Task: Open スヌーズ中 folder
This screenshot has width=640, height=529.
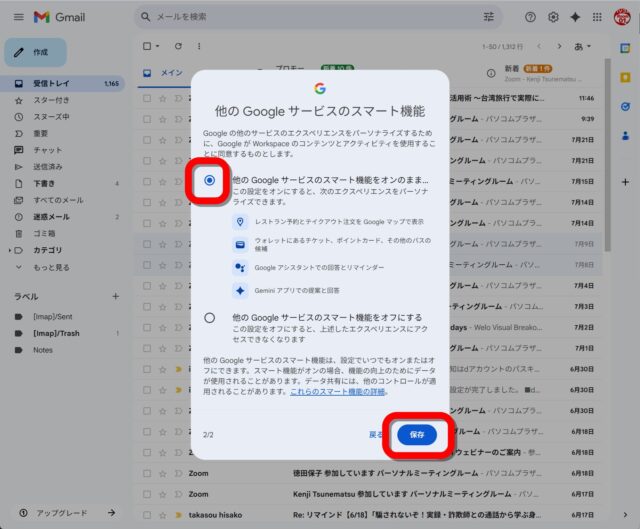Action: (x=62, y=117)
